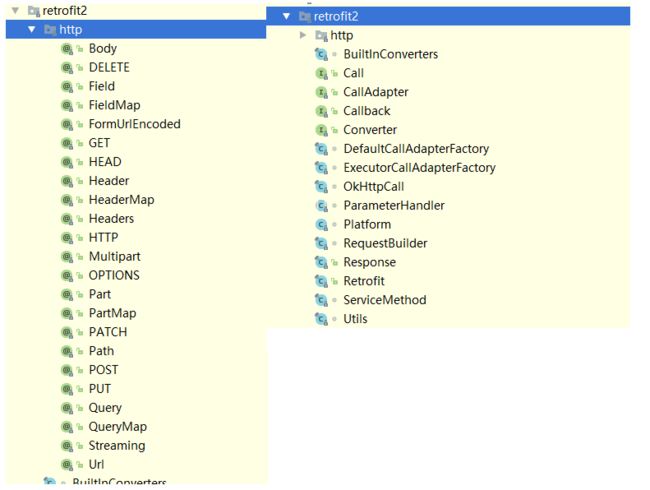Click the annotation icon beside HEAD
This screenshot has height=490, width=650.
tap(67, 162)
